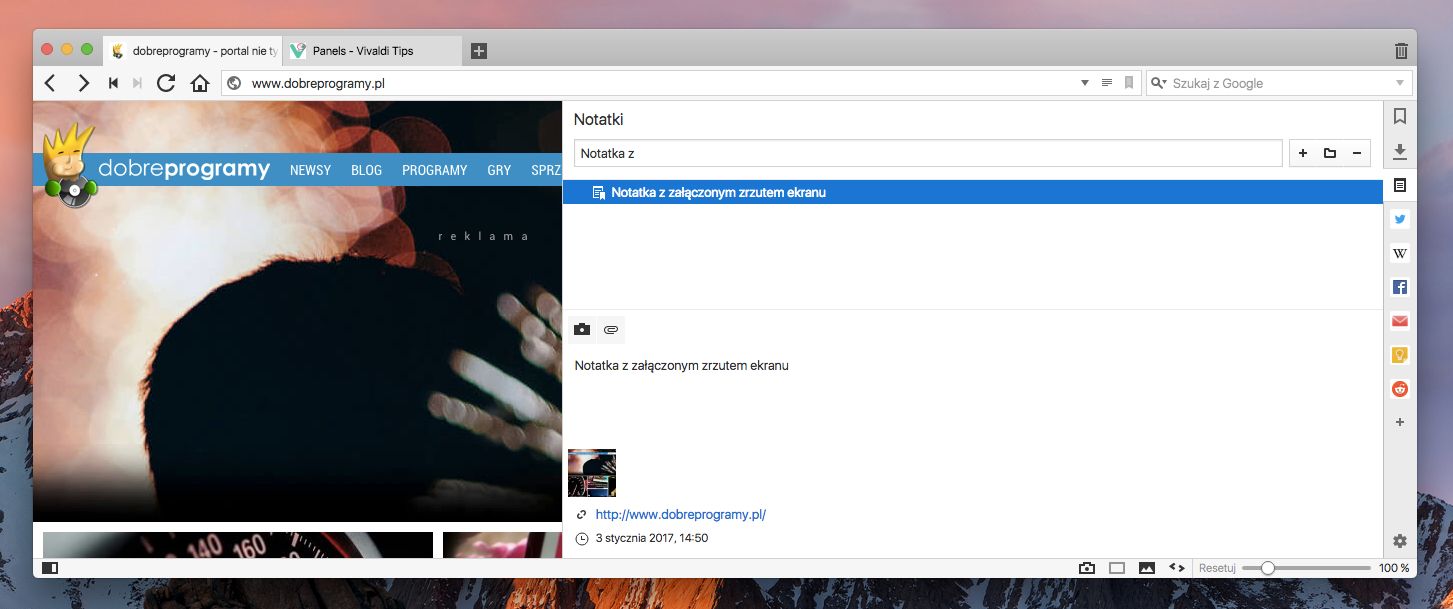This screenshot has height=609, width=1453.
Task: Open site info globe in address bar
Action: pos(234,83)
